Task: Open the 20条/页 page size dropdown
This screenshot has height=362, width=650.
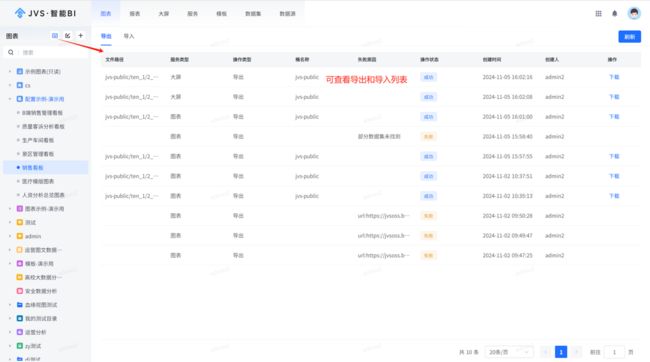Action: [x=509, y=352]
